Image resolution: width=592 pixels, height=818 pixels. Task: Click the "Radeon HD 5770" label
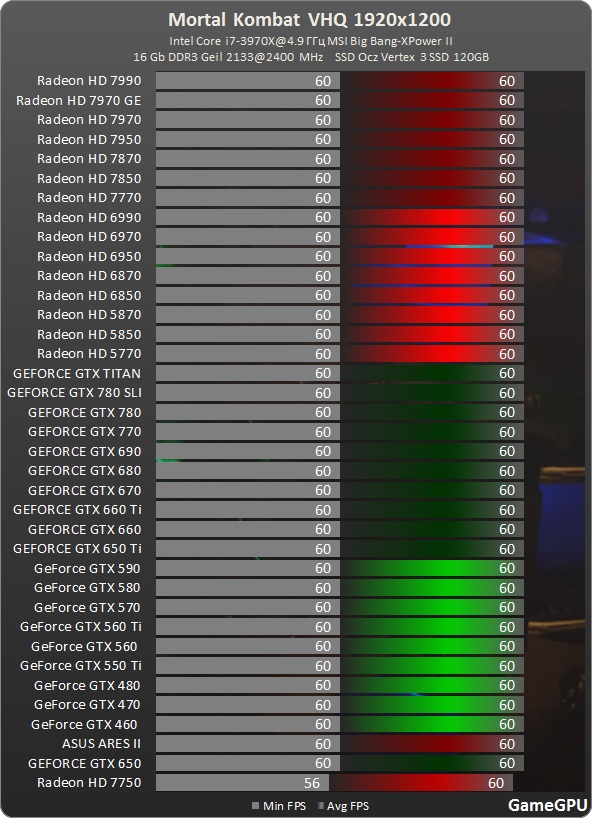pos(89,354)
